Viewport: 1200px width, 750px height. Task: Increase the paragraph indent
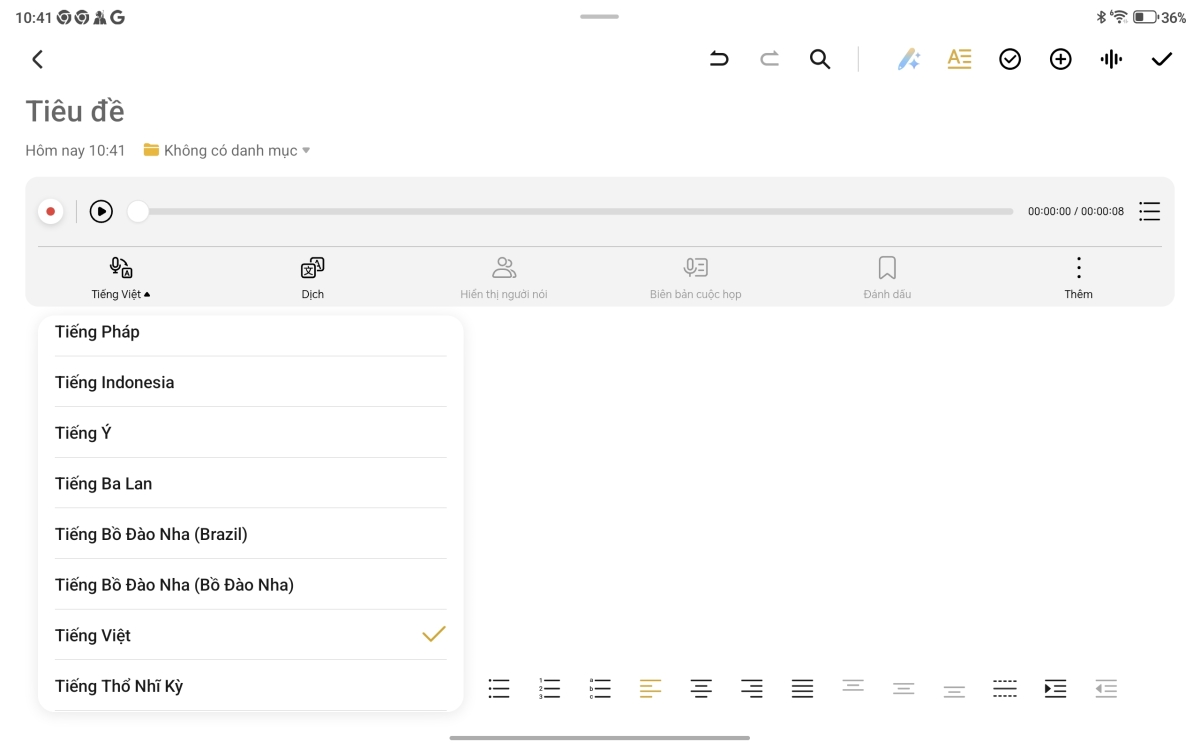[x=1055, y=689]
